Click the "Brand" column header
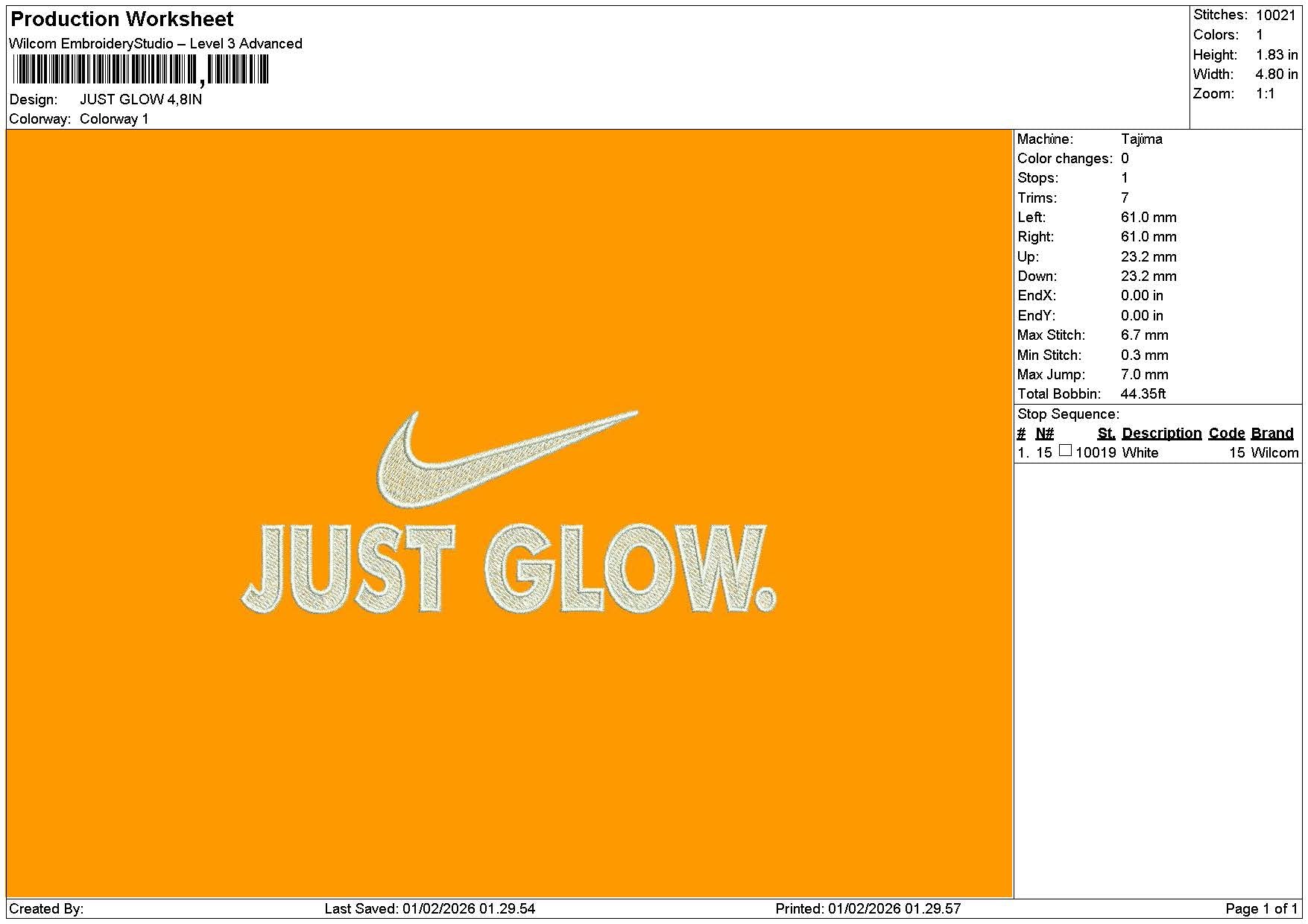Viewport: 1308px width, 924px height. click(x=1272, y=434)
